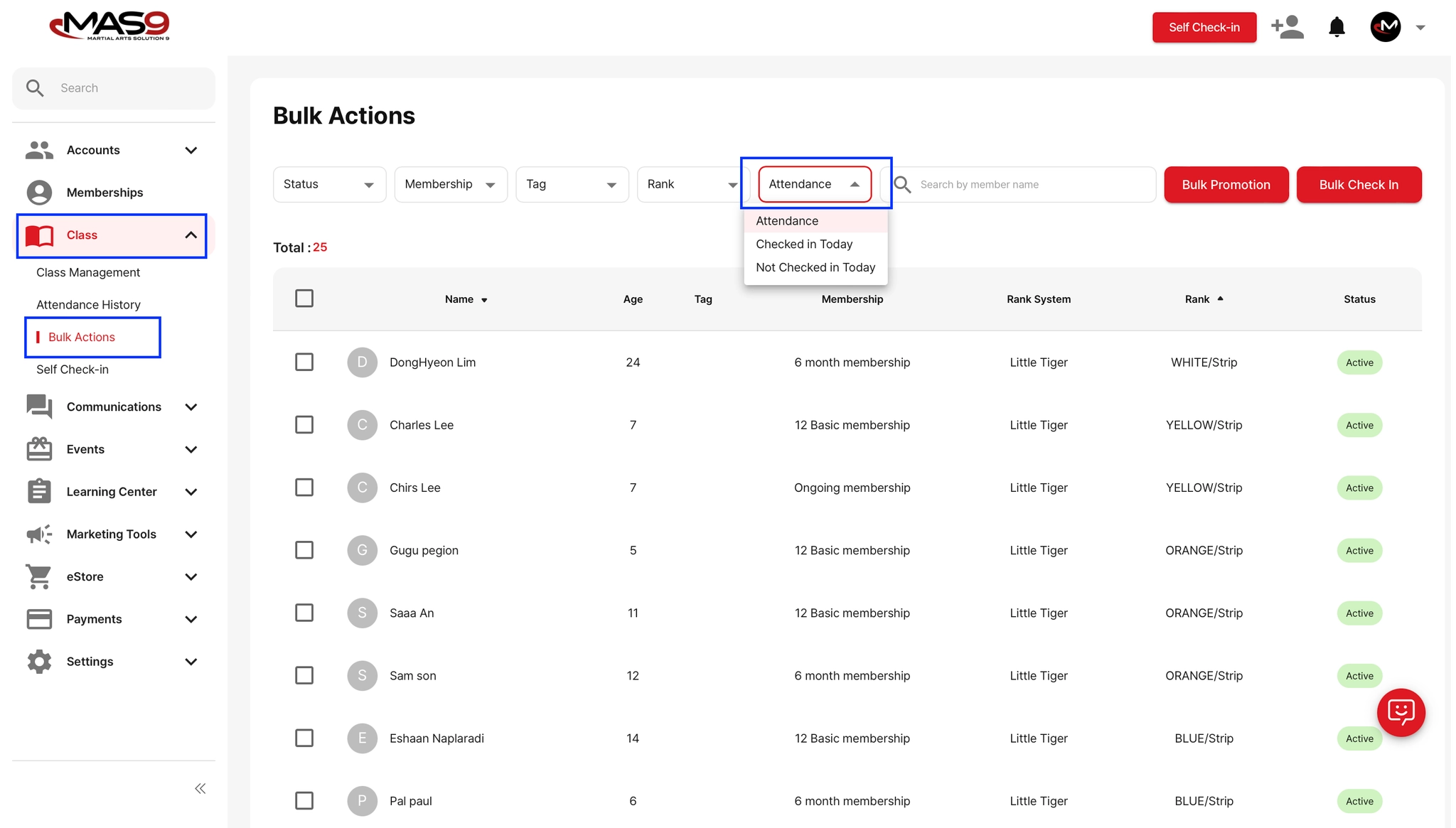The image size is (1456, 828).
Task: Open the Attendance History link
Action: pyautogui.click(x=88, y=304)
